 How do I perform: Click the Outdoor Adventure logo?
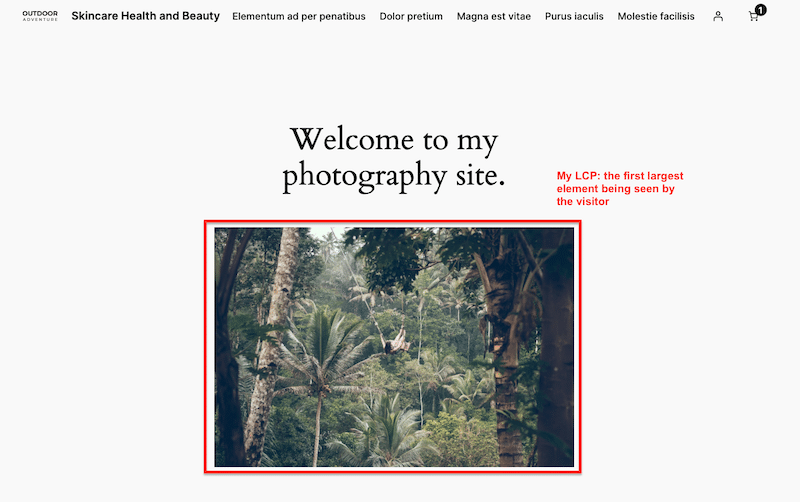(40, 16)
